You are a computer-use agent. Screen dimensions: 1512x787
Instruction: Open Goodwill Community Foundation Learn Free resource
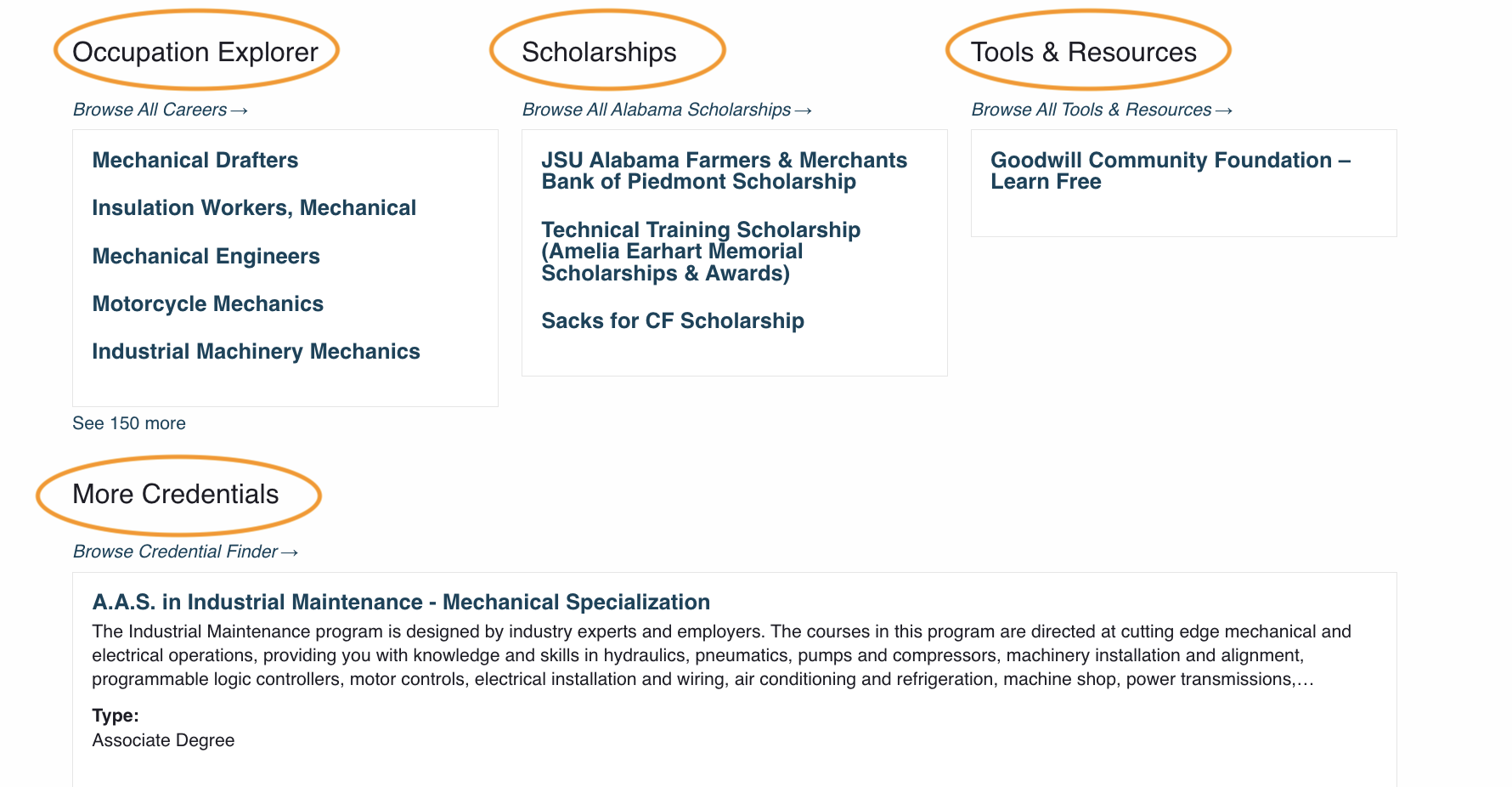[1170, 171]
